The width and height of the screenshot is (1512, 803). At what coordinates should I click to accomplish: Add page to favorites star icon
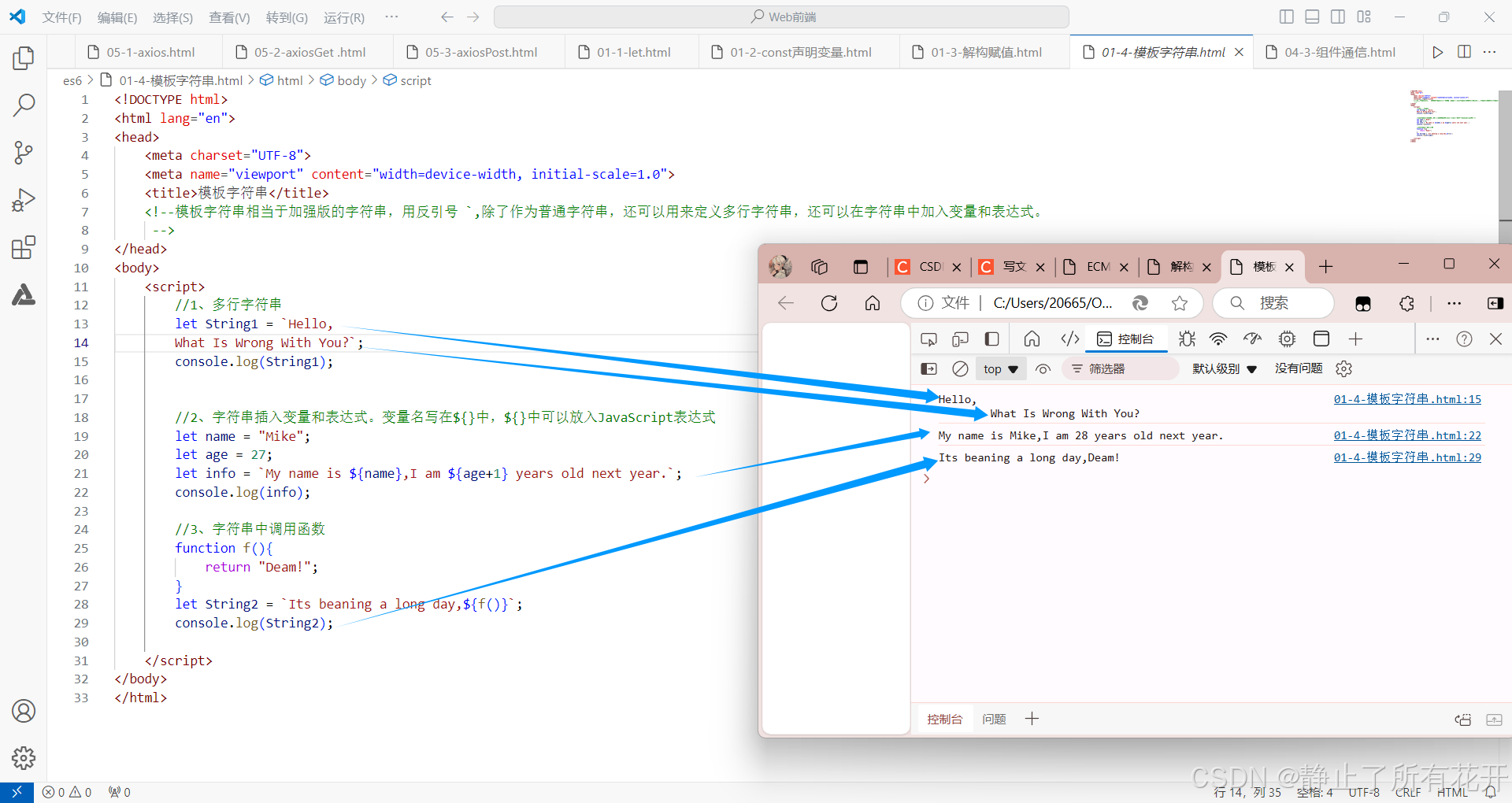(x=1179, y=303)
